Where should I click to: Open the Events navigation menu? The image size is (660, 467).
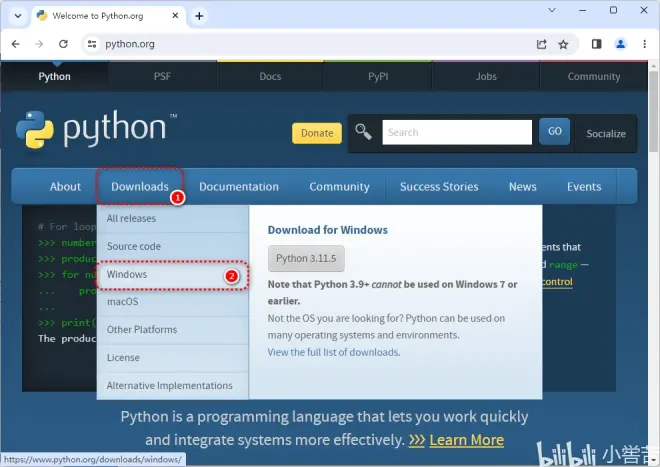click(x=584, y=187)
